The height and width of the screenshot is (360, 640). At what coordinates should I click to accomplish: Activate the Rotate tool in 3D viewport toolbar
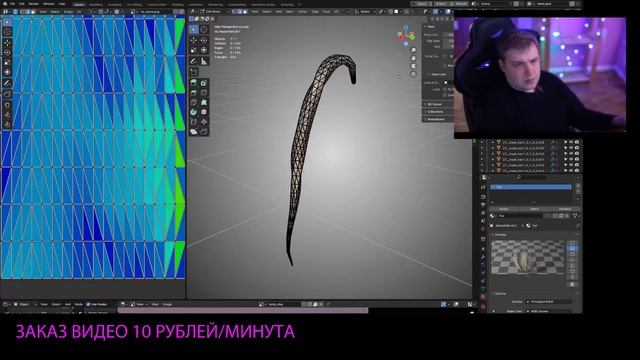tap(204, 40)
